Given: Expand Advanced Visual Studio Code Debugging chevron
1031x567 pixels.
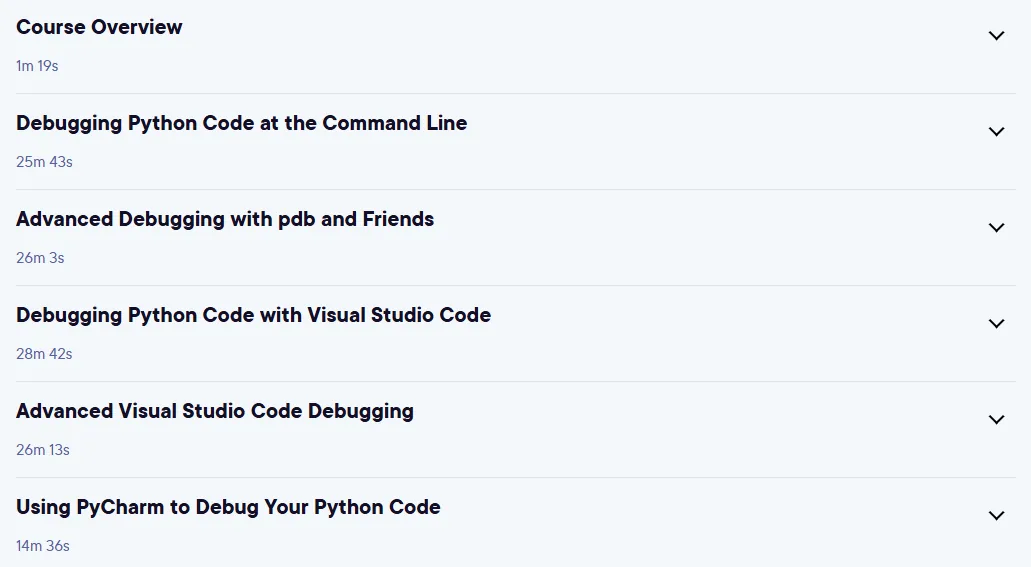Looking at the screenshot, I should 997,420.
